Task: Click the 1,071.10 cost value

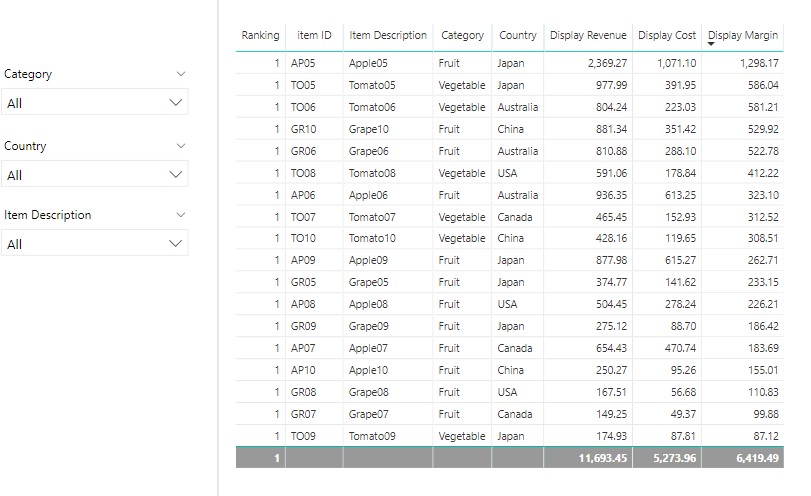Action: click(x=677, y=63)
